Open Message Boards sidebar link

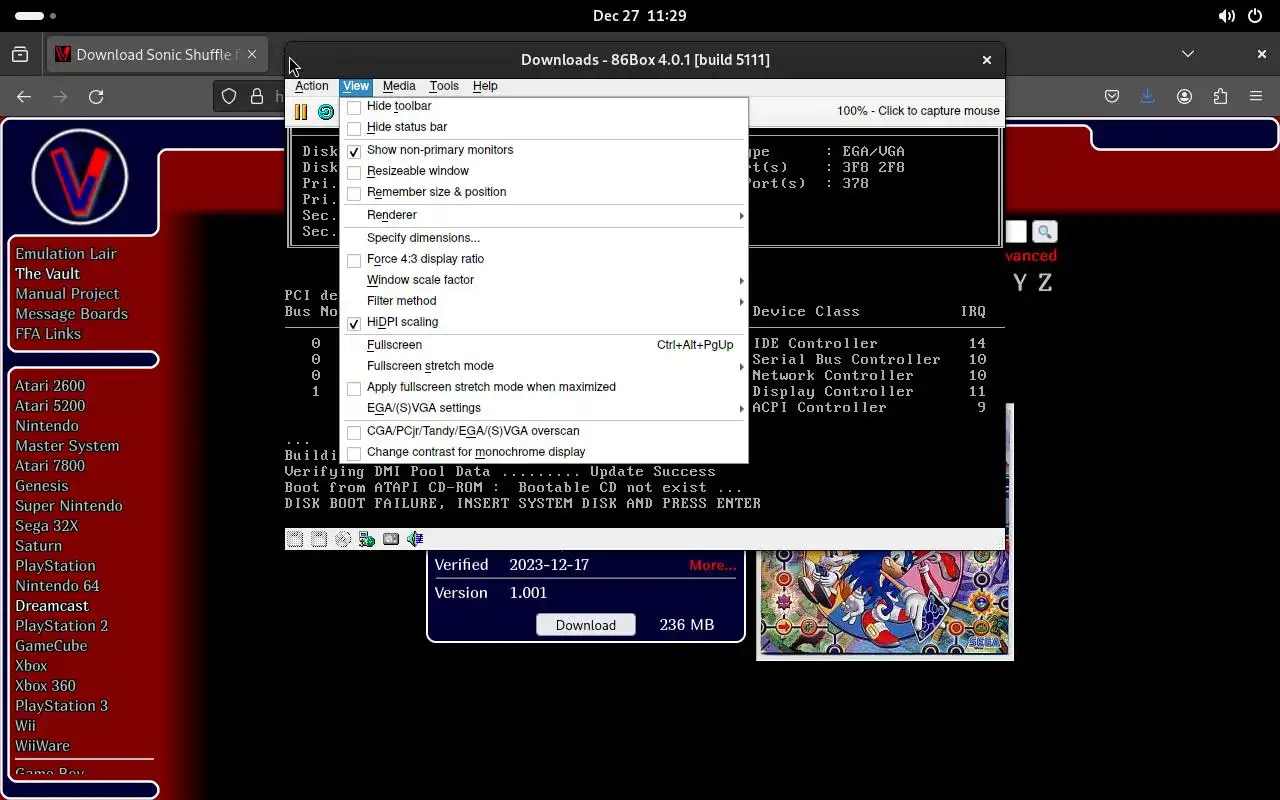tap(71, 314)
